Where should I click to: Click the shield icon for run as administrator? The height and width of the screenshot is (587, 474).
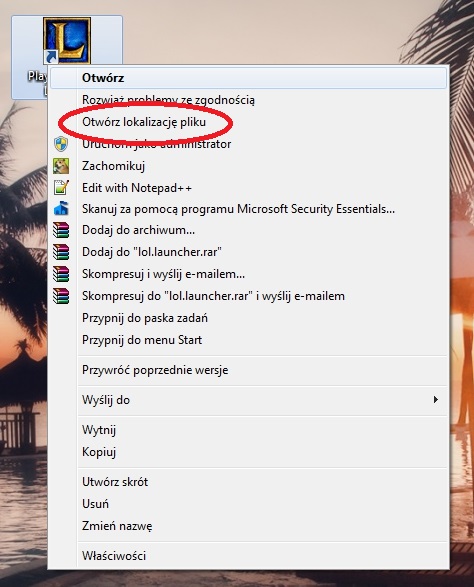pos(61,144)
